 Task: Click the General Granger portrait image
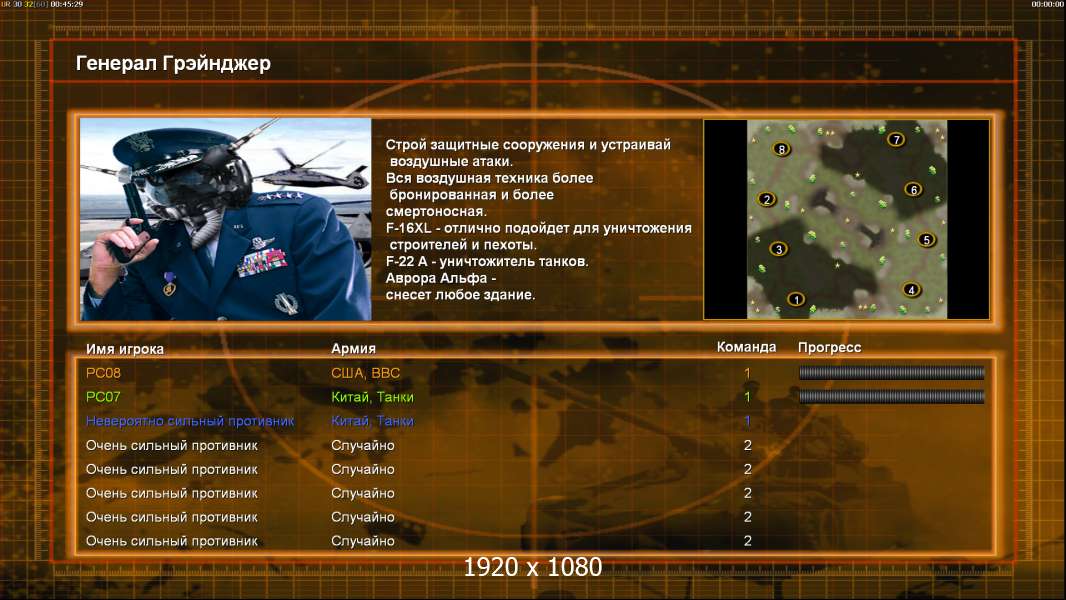(226, 219)
